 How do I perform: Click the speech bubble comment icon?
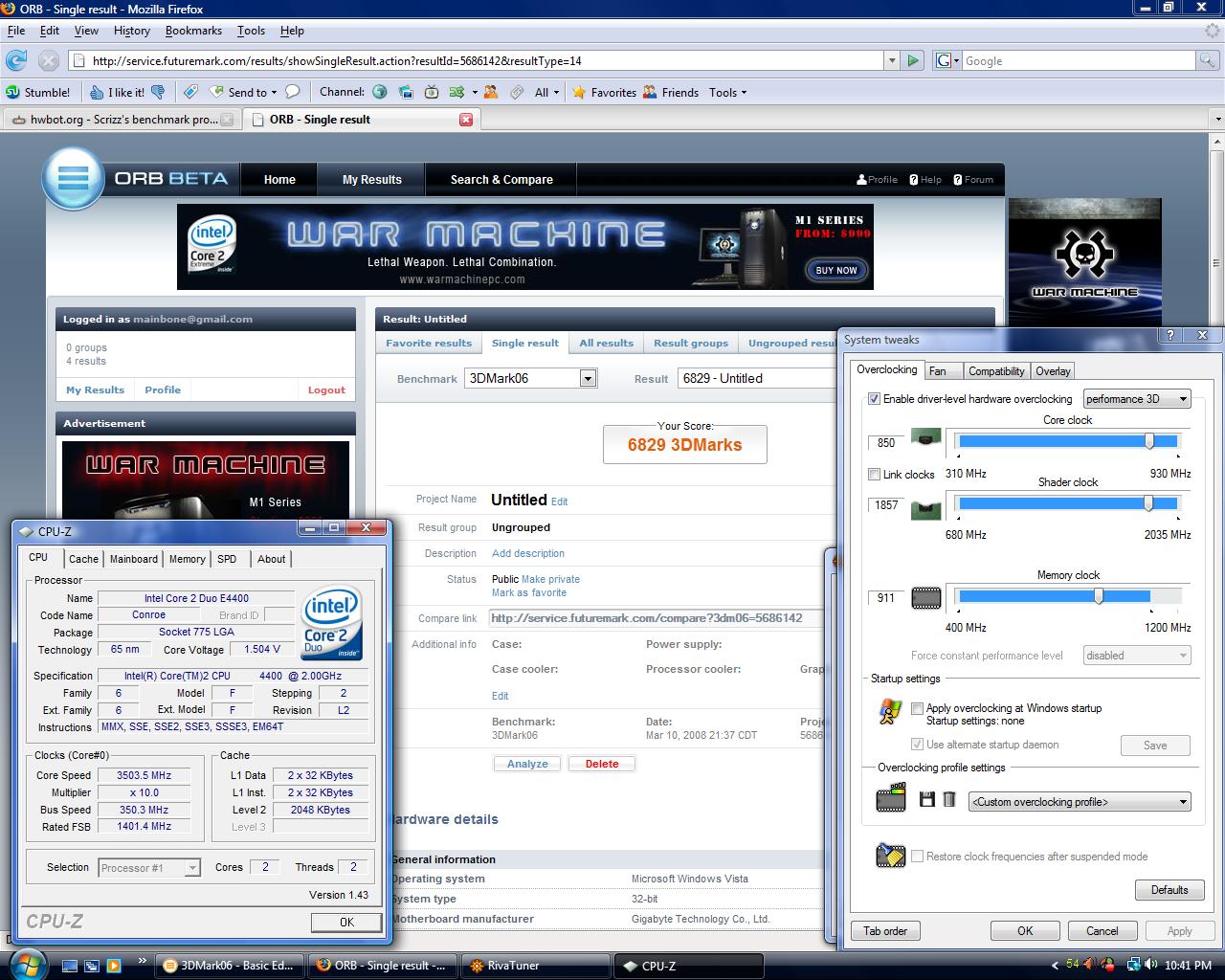(x=293, y=92)
